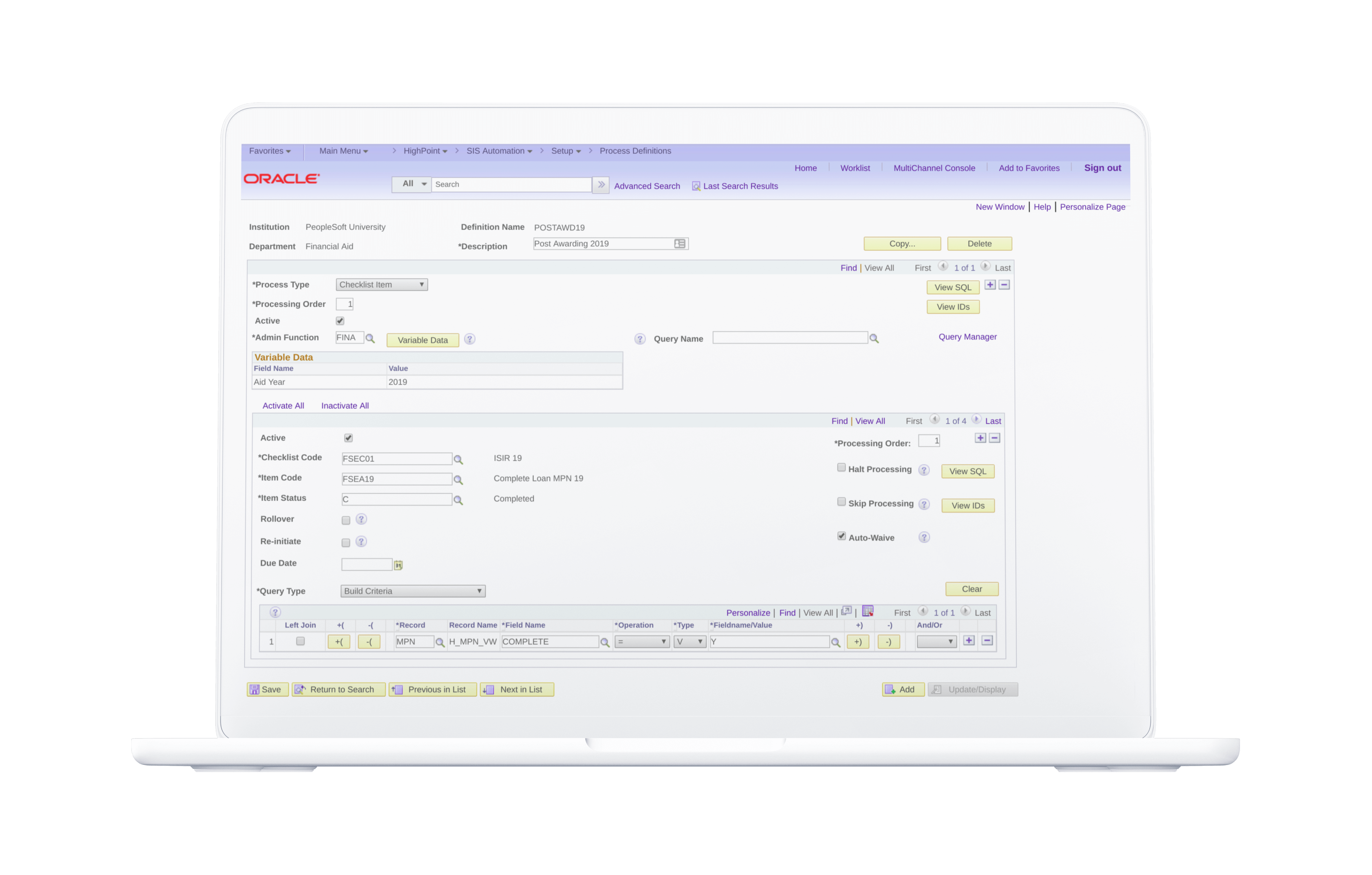This screenshot has height=875, width=1372.
Task: Check Left Join for criteria row 1
Action: pyautogui.click(x=300, y=642)
